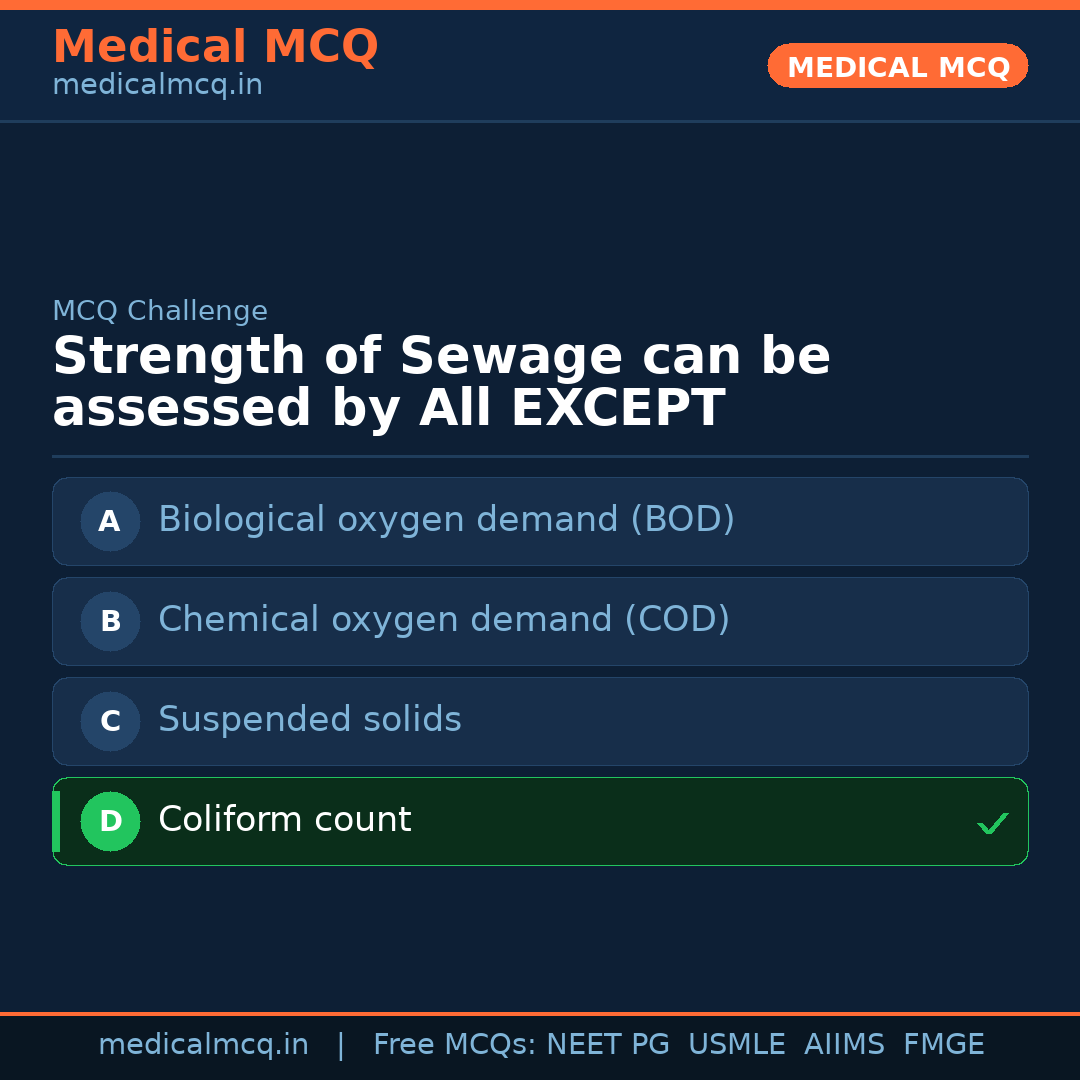
Task: Choose the Suspended solids answer text
Action: 309,720
